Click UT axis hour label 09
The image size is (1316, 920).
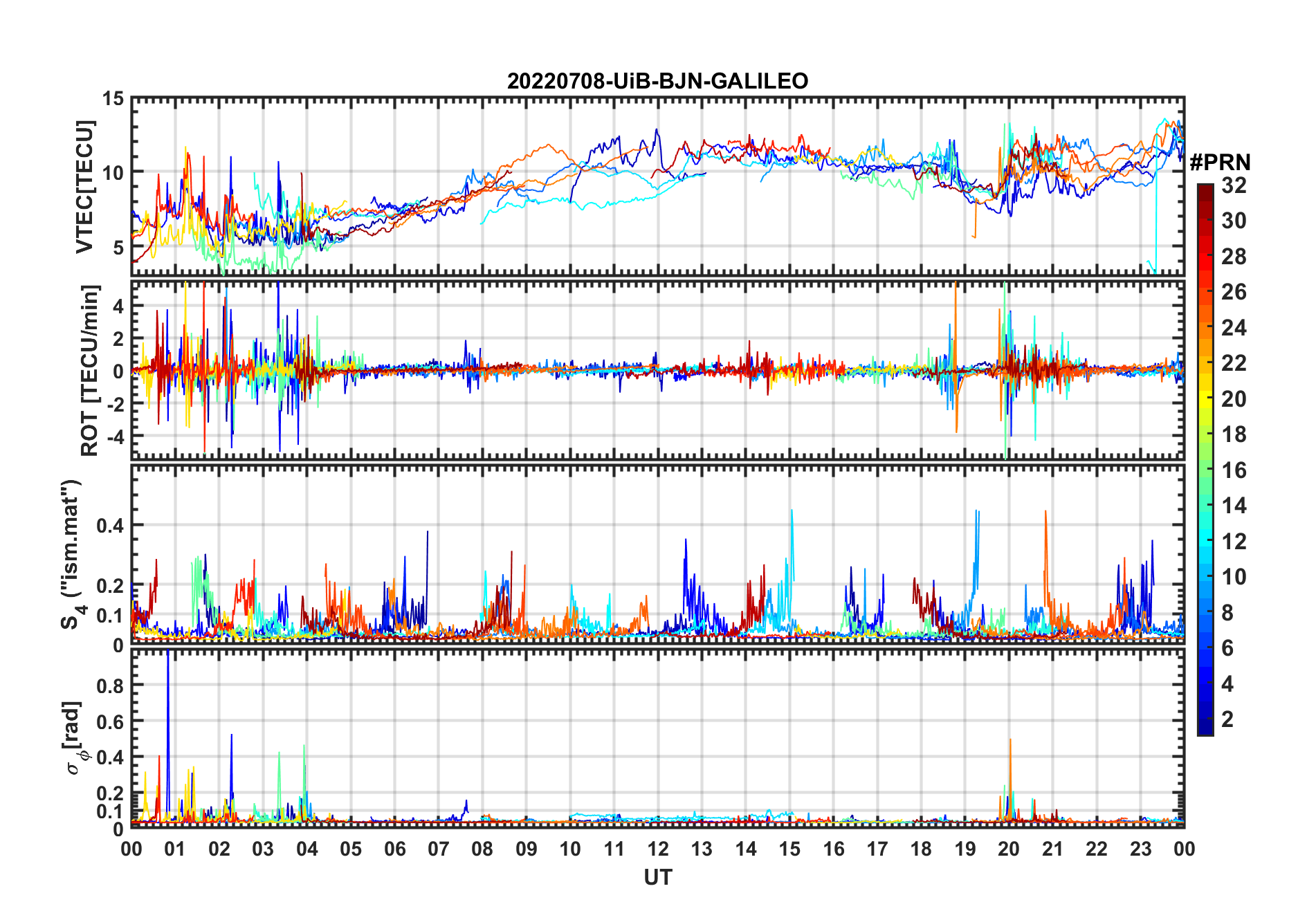pyautogui.click(x=527, y=848)
